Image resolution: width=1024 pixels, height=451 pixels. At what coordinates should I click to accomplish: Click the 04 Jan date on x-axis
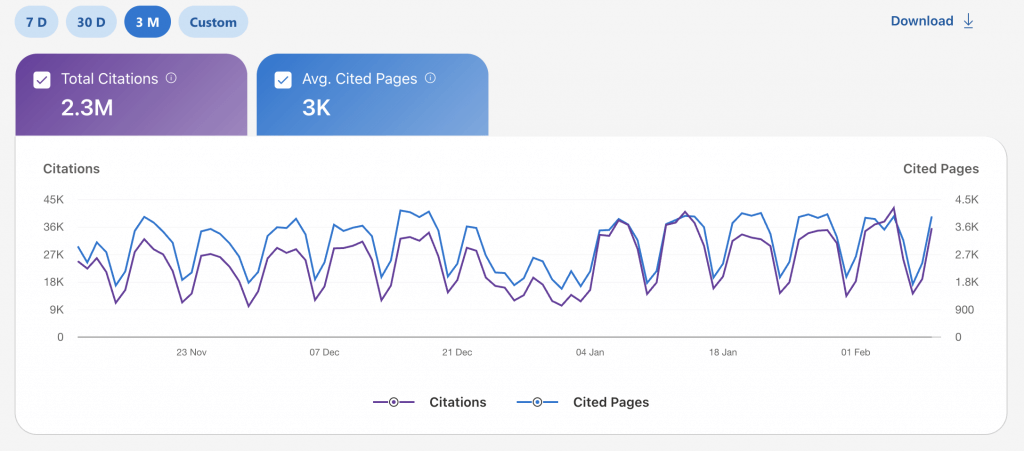click(590, 352)
